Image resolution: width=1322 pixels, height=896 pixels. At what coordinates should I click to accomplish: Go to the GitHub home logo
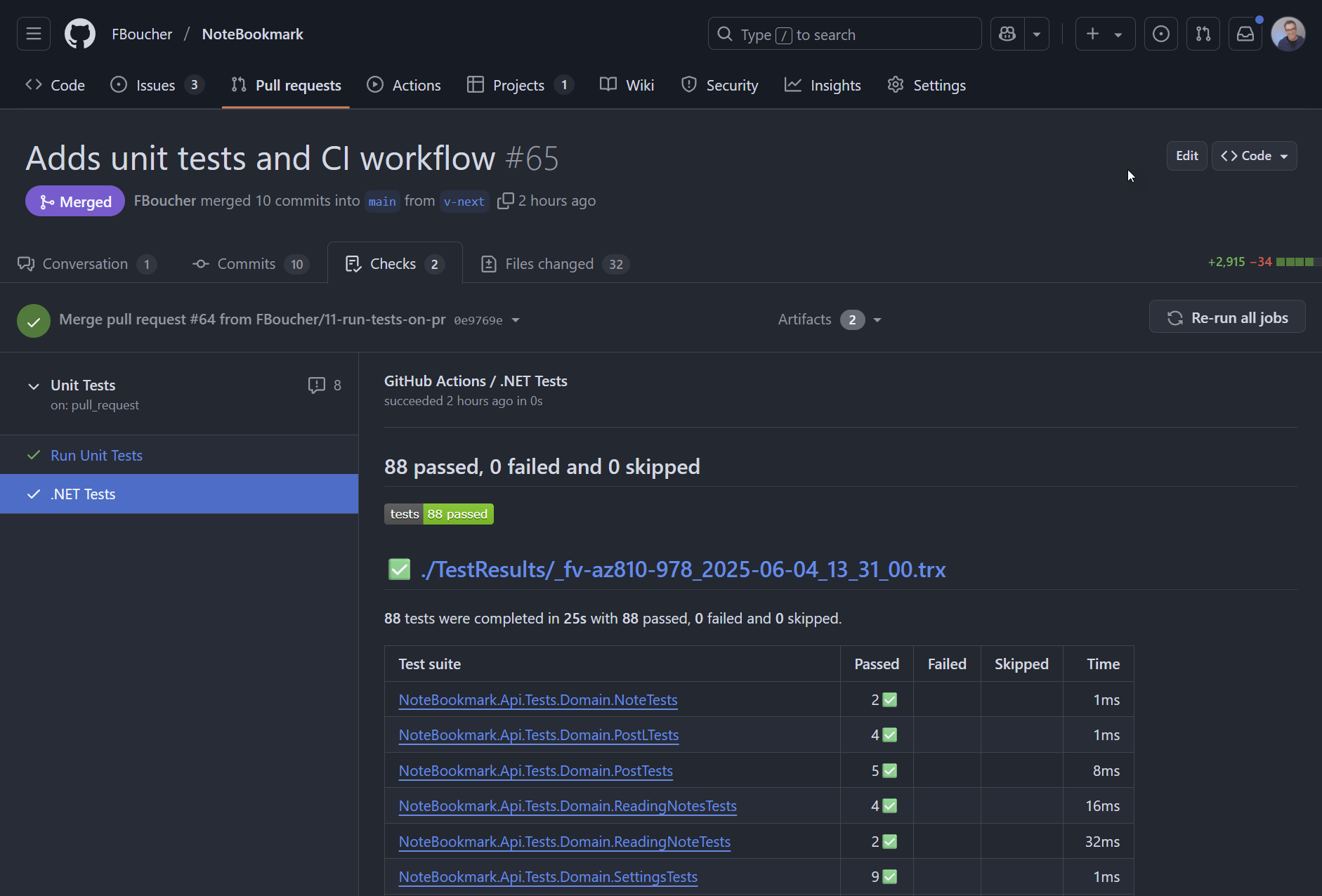tap(80, 34)
